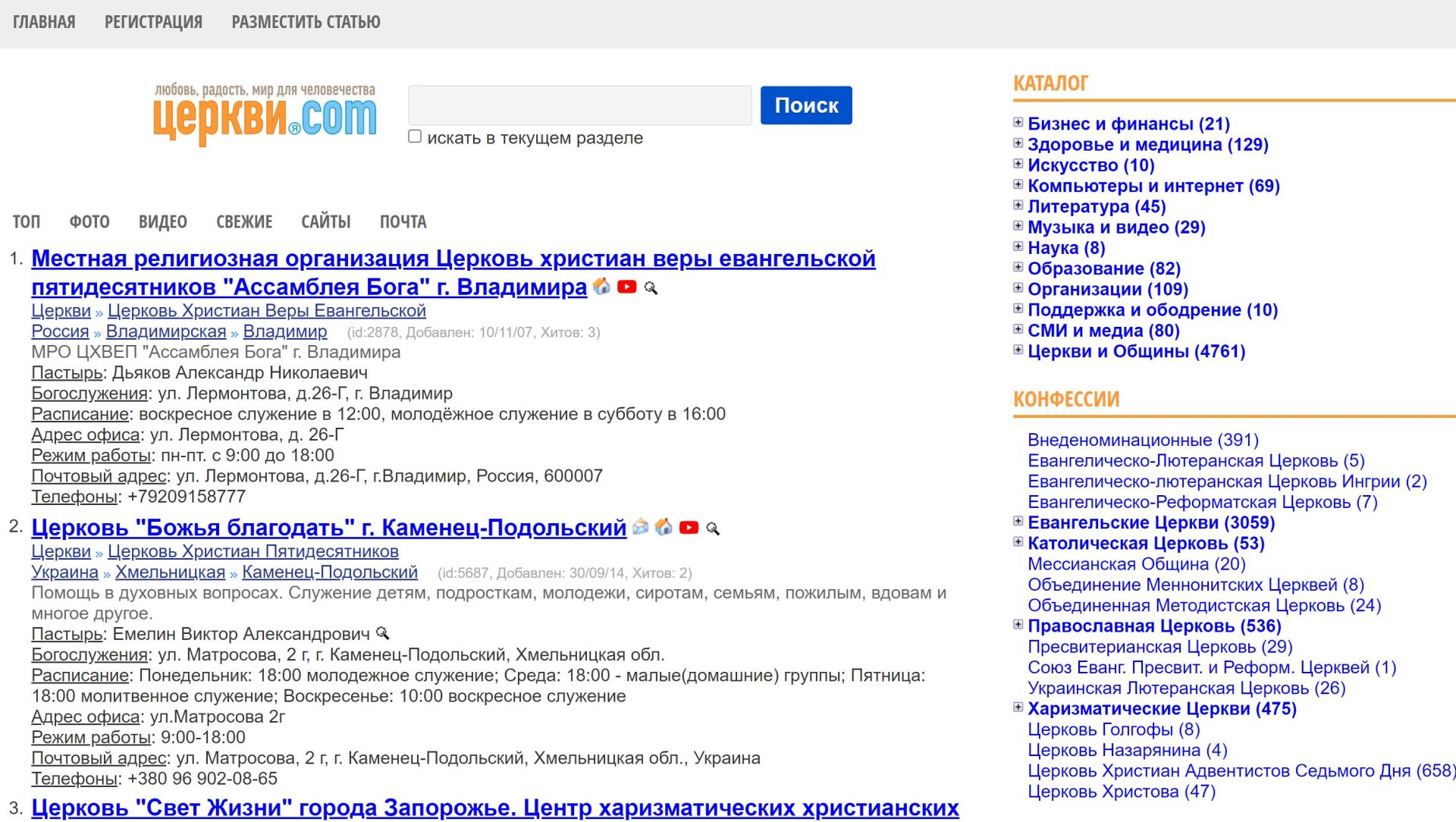Click magnifier icon beside Божья благодать title
The width and height of the screenshot is (1456, 822).
[713, 528]
